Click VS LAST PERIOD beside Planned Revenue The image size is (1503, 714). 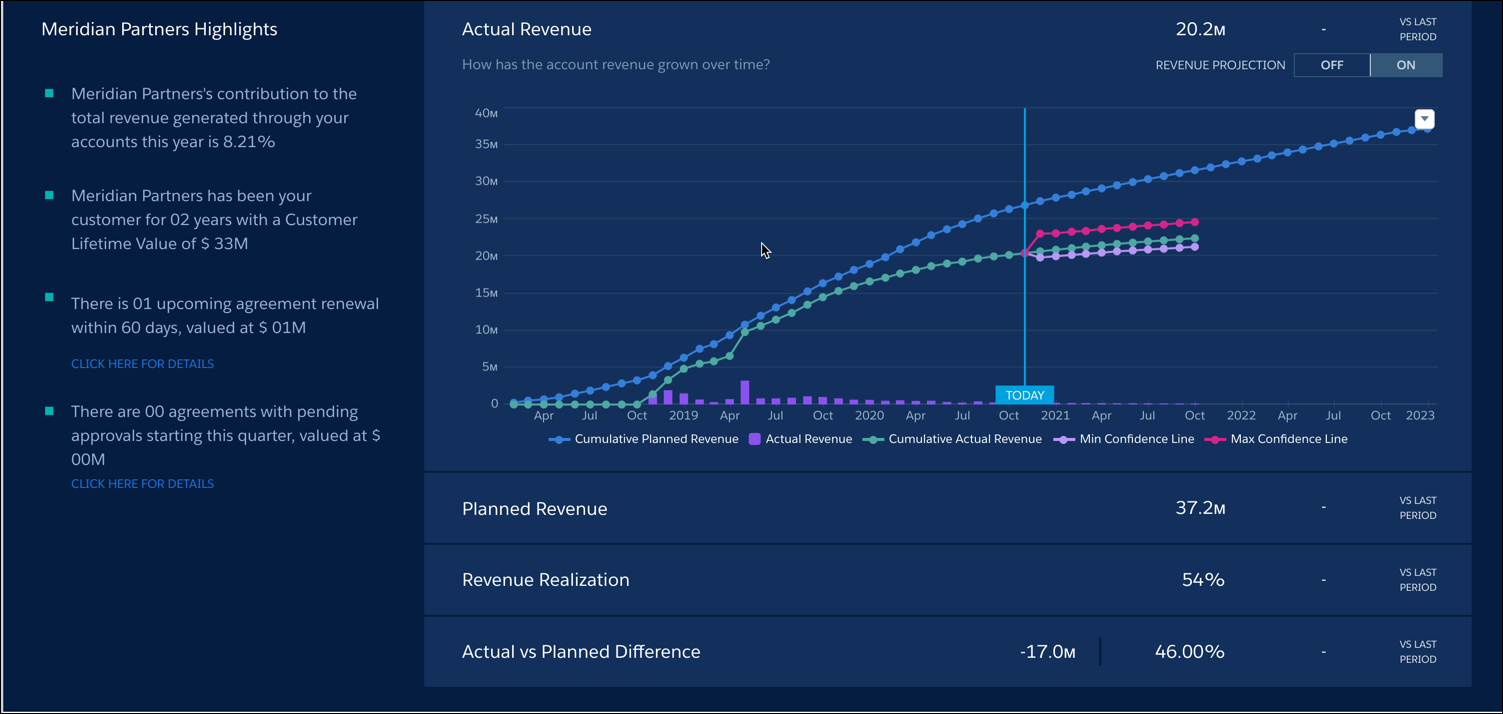[x=1418, y=508]
